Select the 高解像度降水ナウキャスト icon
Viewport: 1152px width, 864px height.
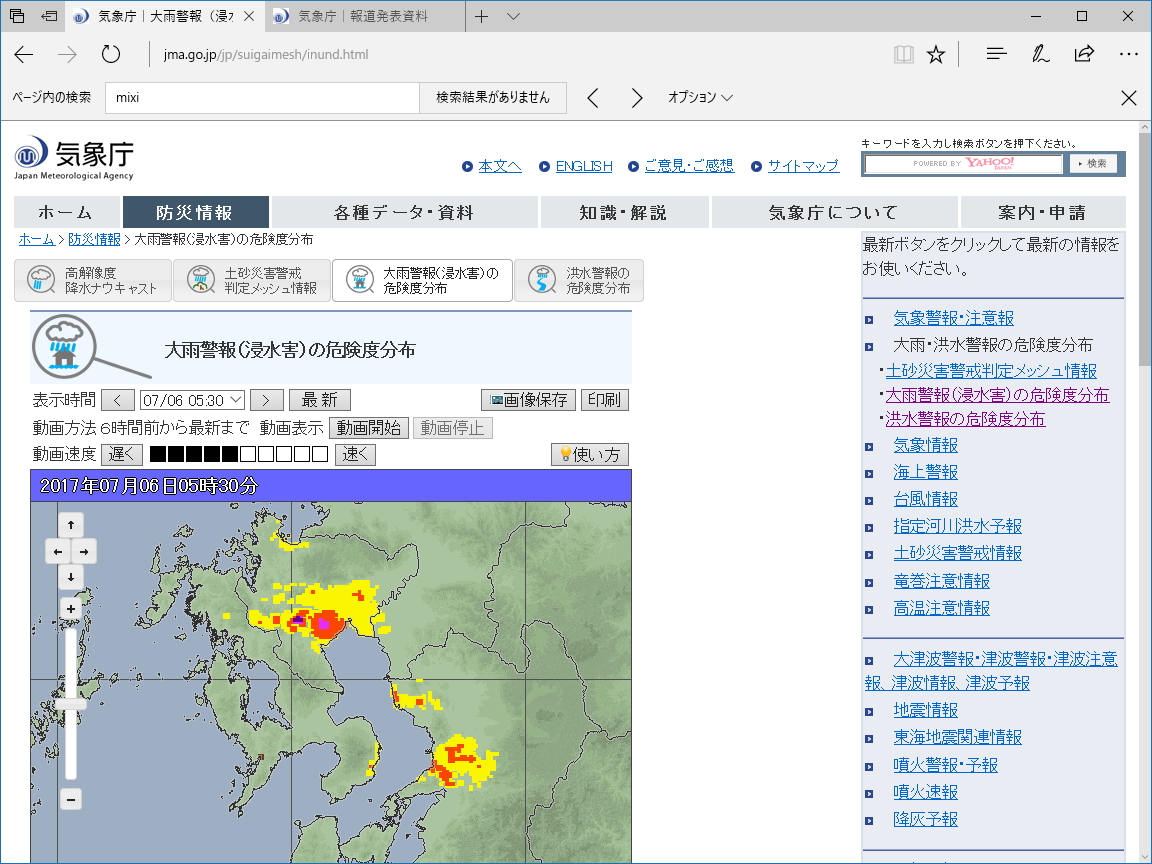coord(93,280)
